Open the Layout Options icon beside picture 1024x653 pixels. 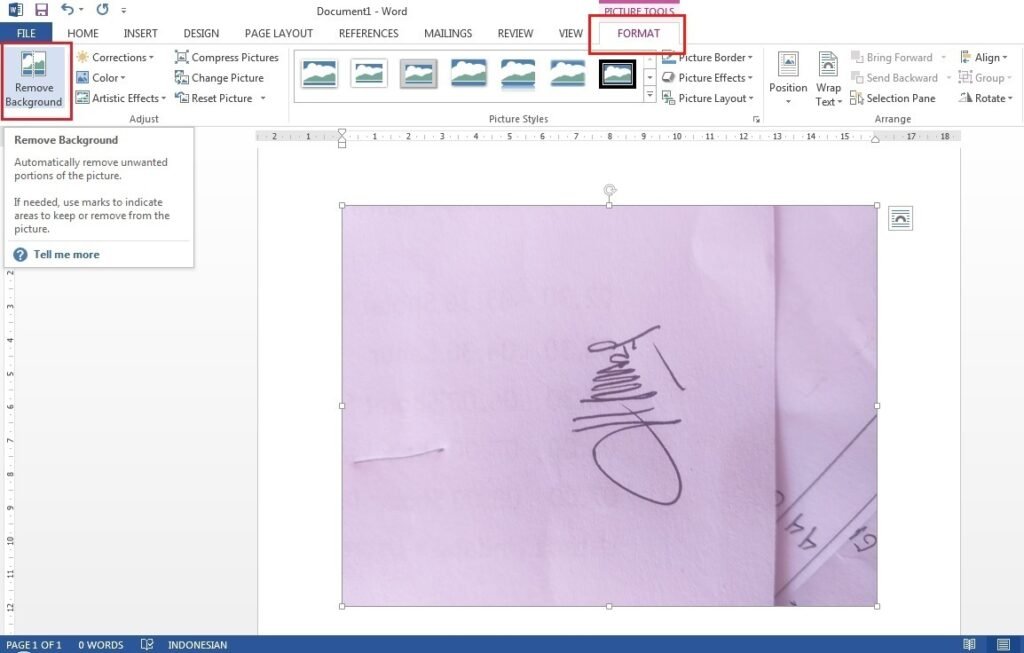click(x=900, y=218)
